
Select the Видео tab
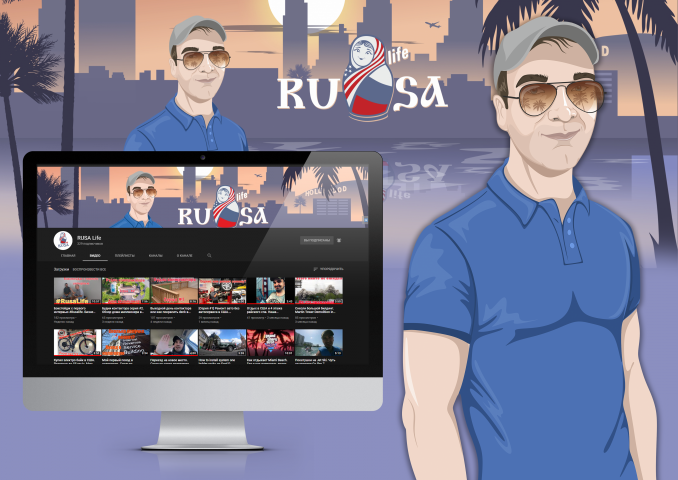[95, 256]
